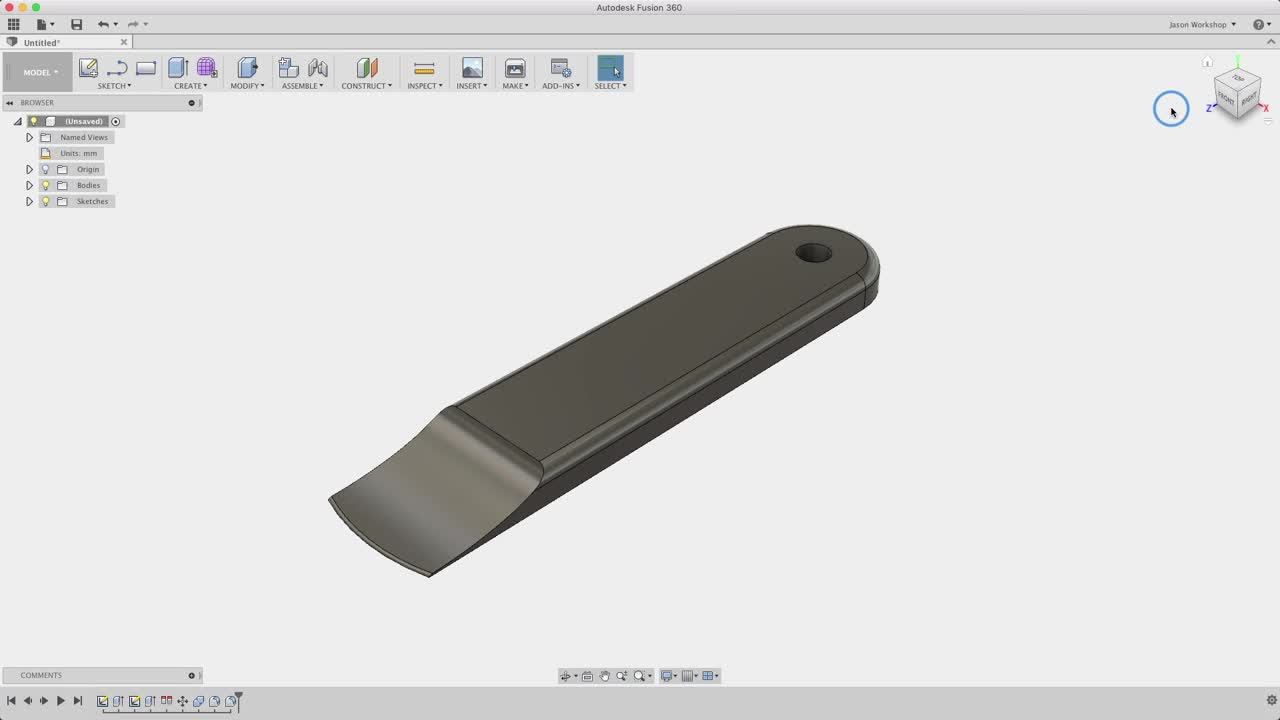This screenshot has height=720, width=1280.
Task: Click the Home view icon near ViewCube
Action: click(1207, 62)
